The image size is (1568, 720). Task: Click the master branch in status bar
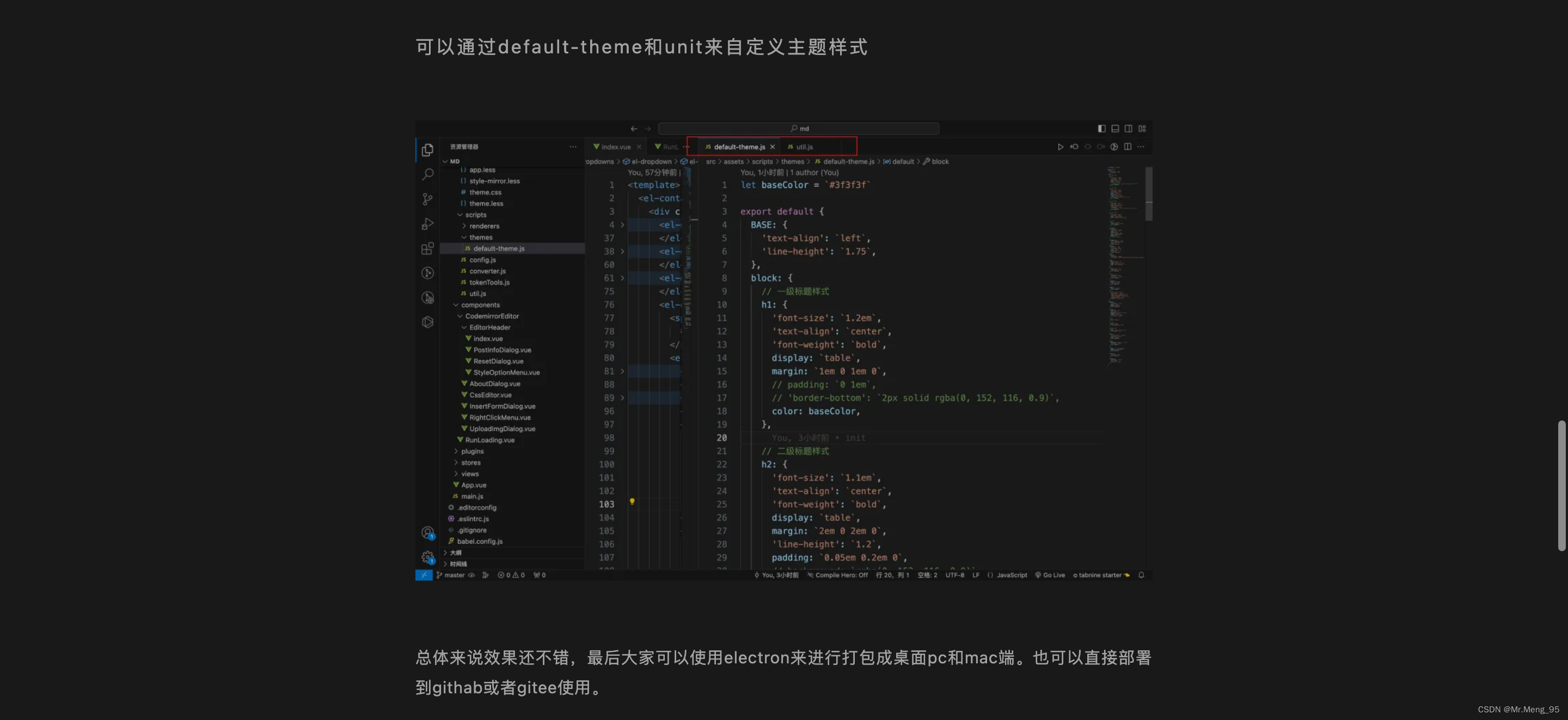(450, 575)
